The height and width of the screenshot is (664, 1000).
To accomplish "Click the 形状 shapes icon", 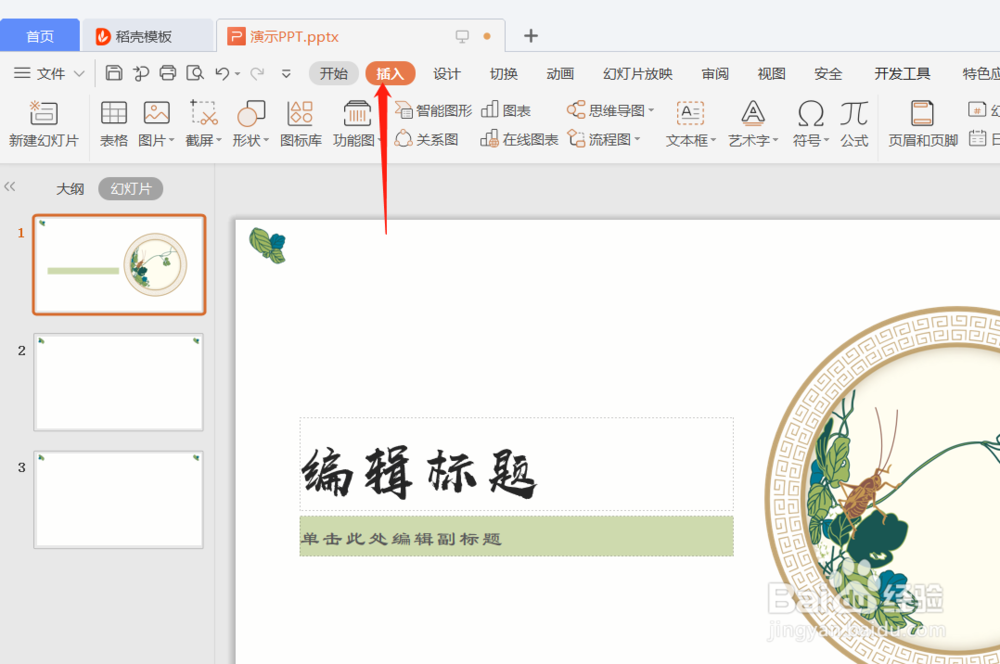I will coord(251,114).
